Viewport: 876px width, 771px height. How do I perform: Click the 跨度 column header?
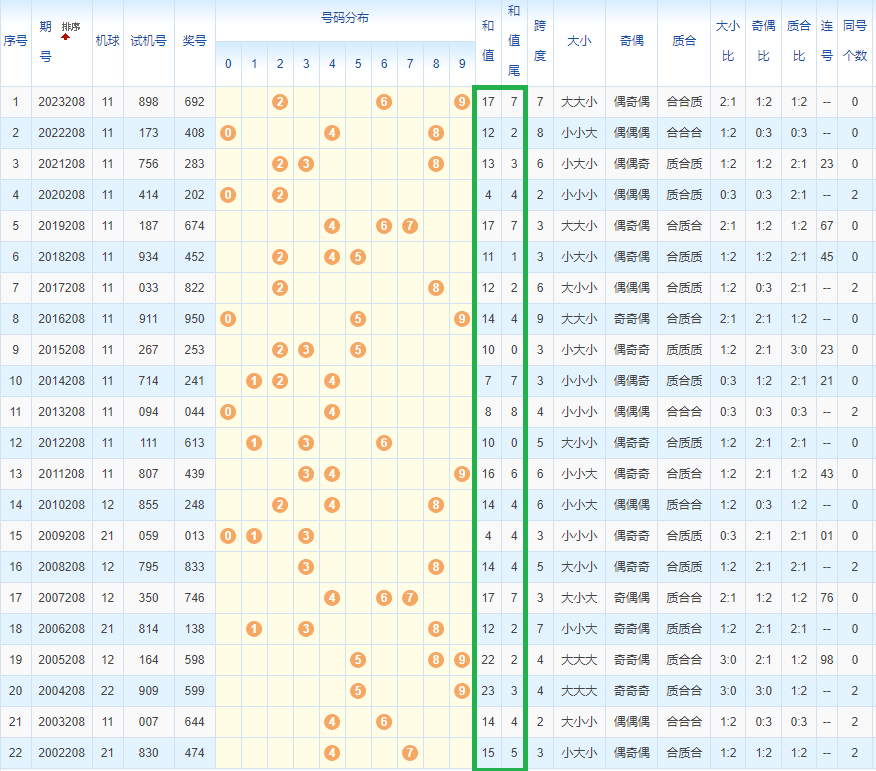540,42
